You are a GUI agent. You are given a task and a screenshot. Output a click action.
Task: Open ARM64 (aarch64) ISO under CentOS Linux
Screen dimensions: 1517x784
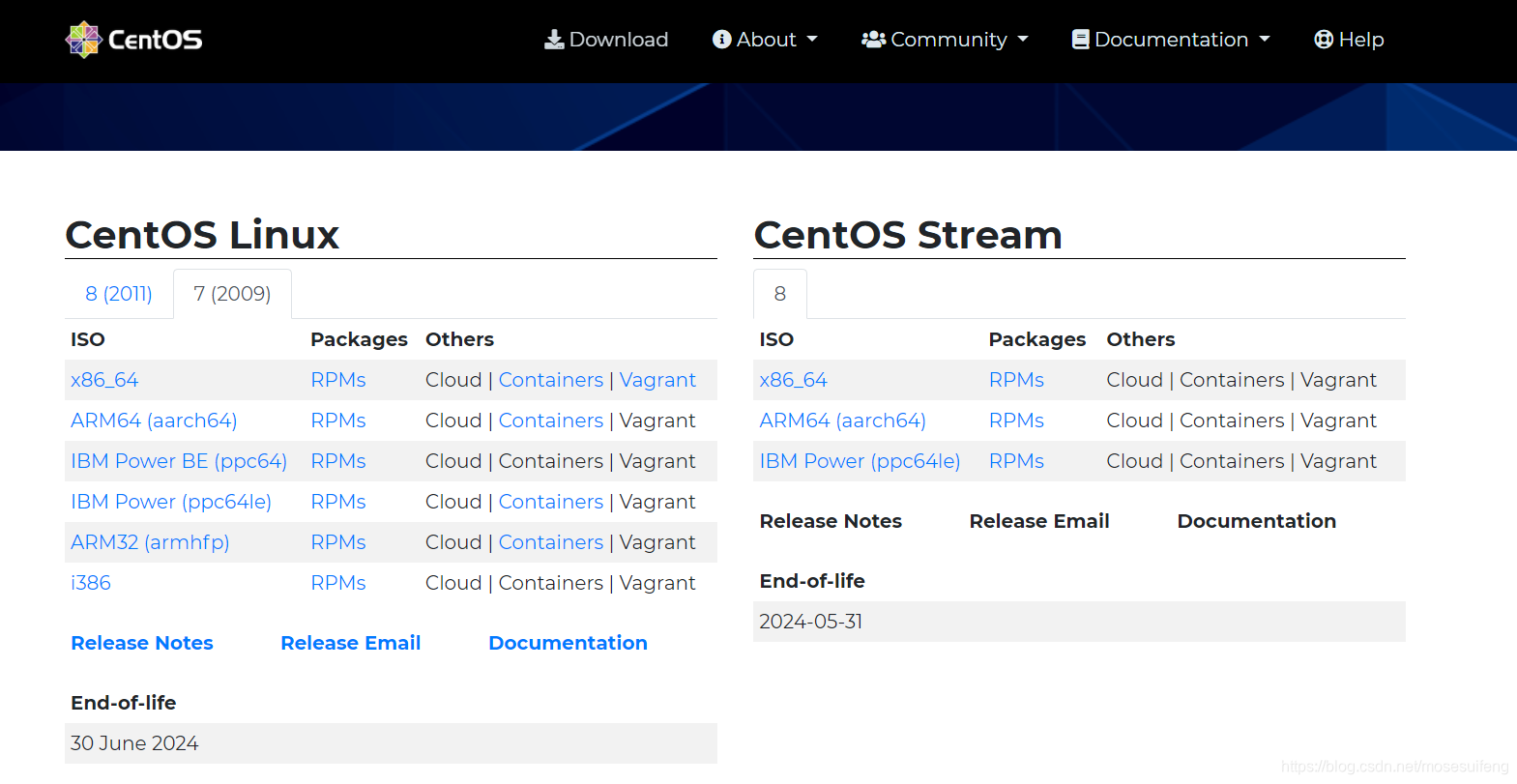point(154,421)
